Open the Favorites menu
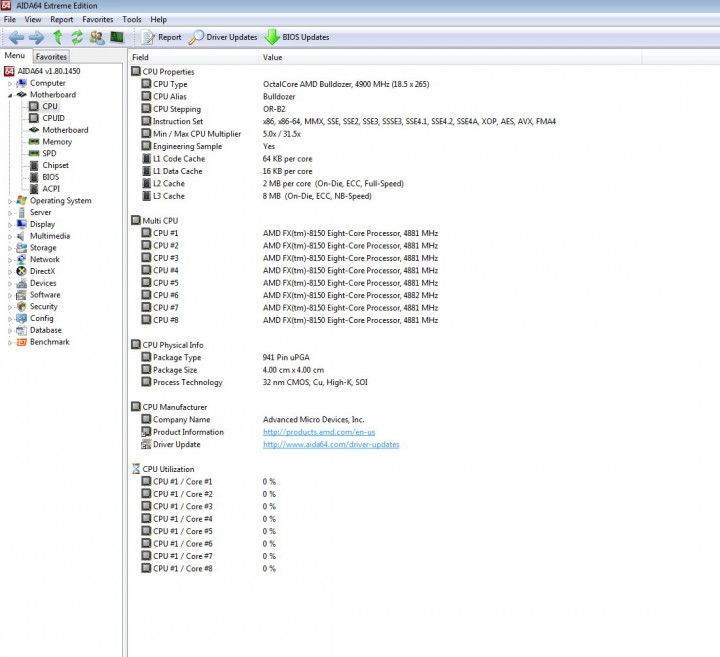Image resolution: width=720 pixels, height=657 pixels. pos(97,19)
